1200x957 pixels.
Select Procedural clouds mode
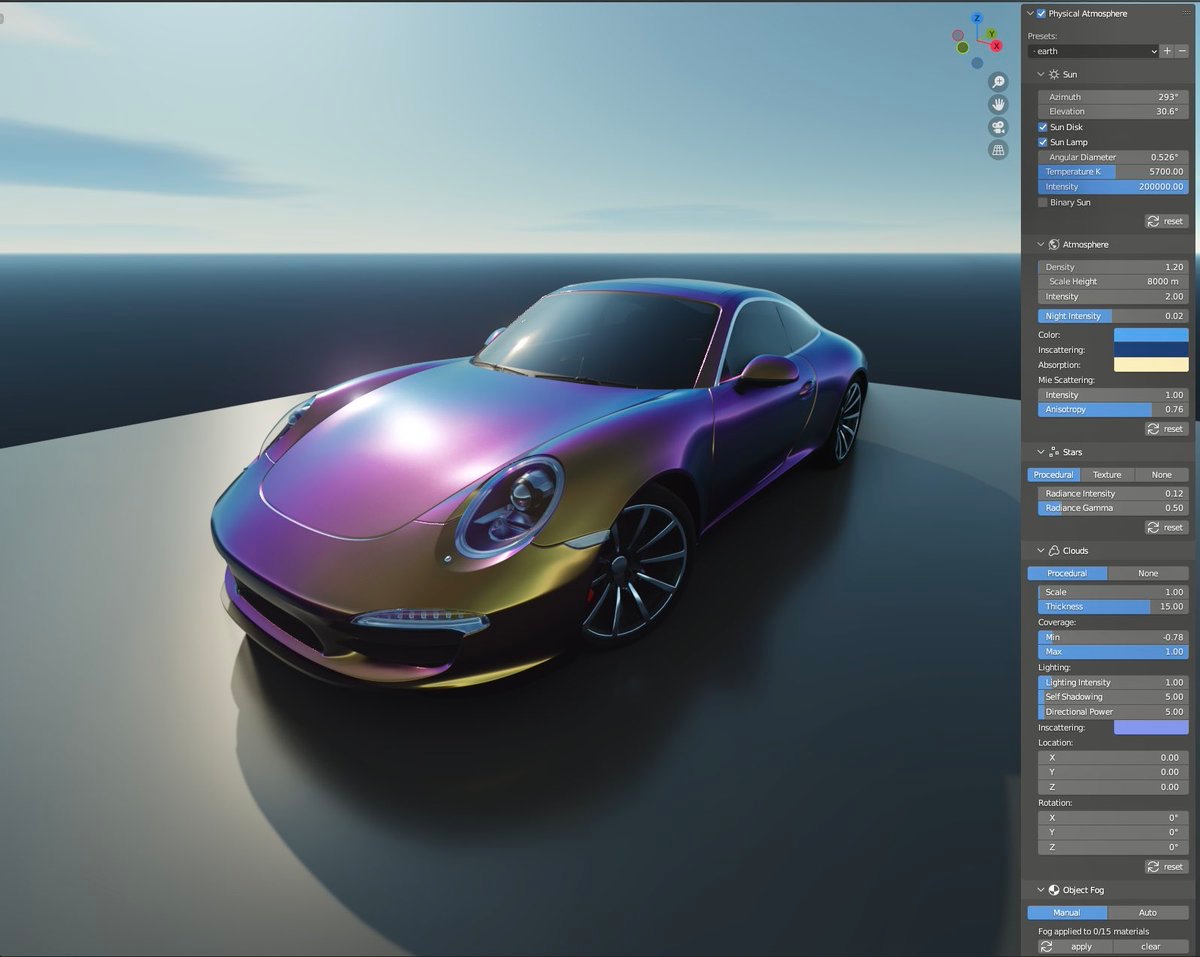tap(1067, 574)
